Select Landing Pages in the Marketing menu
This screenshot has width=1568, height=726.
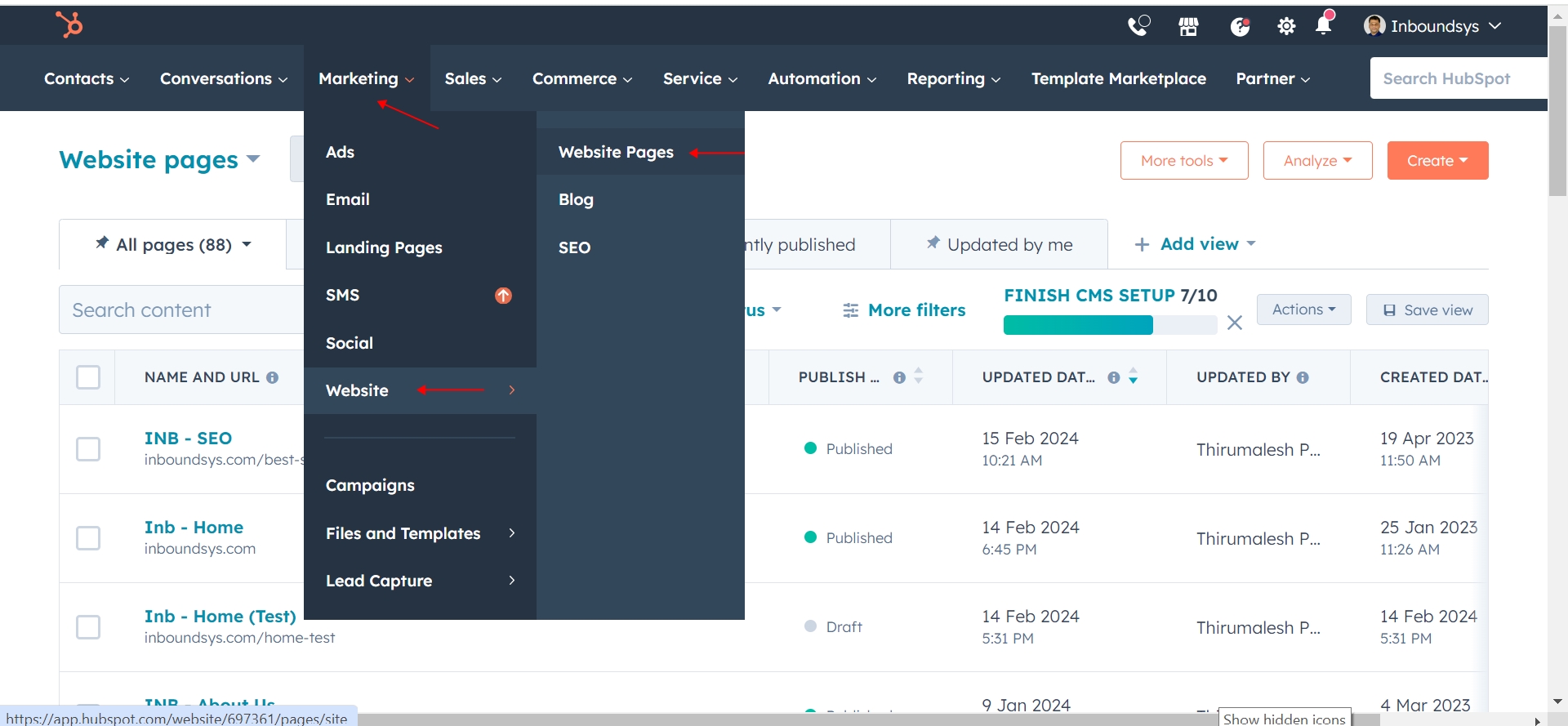click(x=384, y=247)
